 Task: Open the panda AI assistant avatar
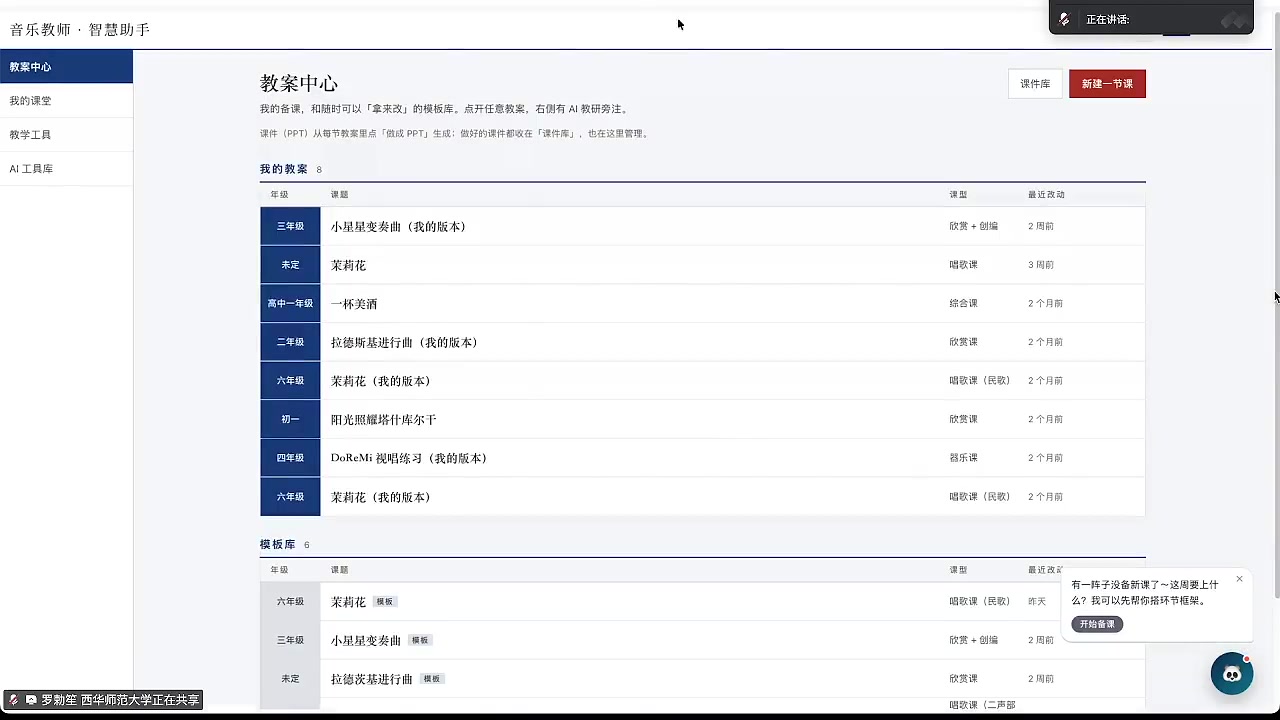1232,673
